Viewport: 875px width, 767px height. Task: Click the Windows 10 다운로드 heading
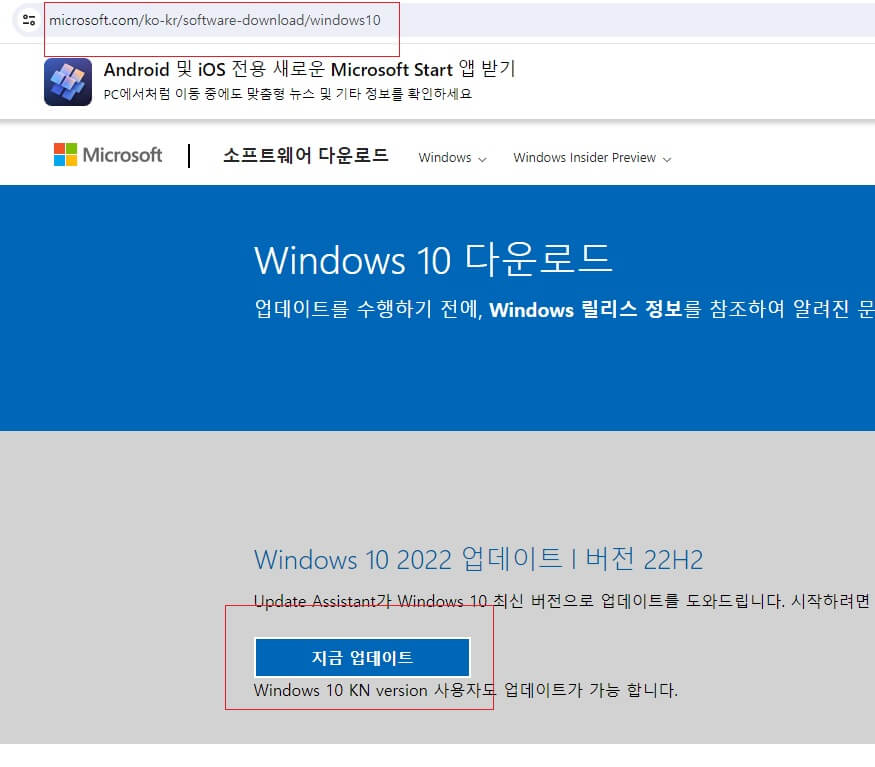(433, 260)
